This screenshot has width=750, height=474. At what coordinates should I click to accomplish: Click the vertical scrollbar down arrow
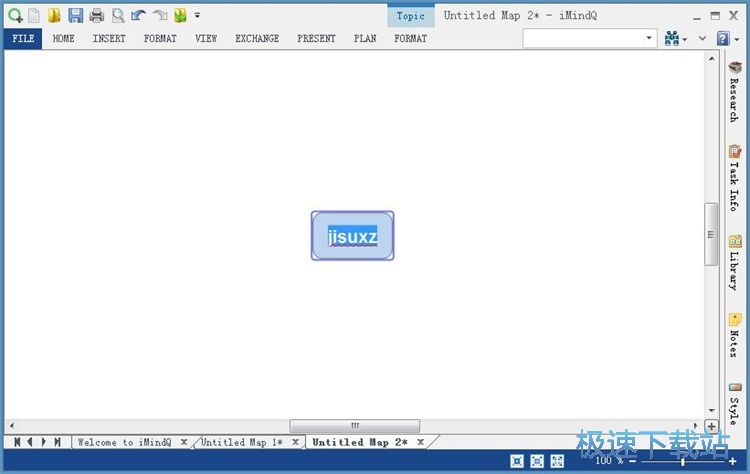[x=711, y=410]
